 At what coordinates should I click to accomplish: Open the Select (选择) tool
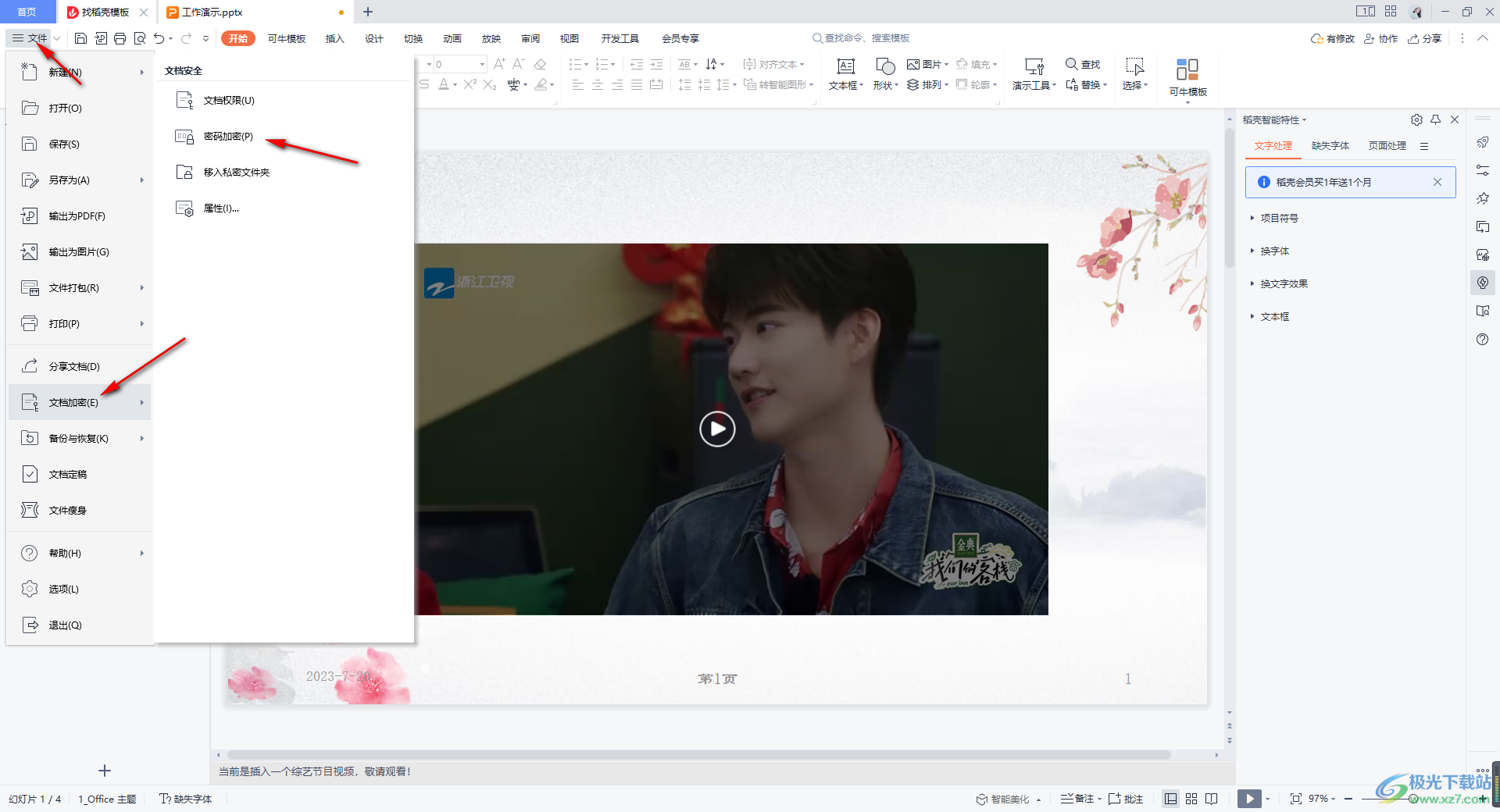(1134, 74)
